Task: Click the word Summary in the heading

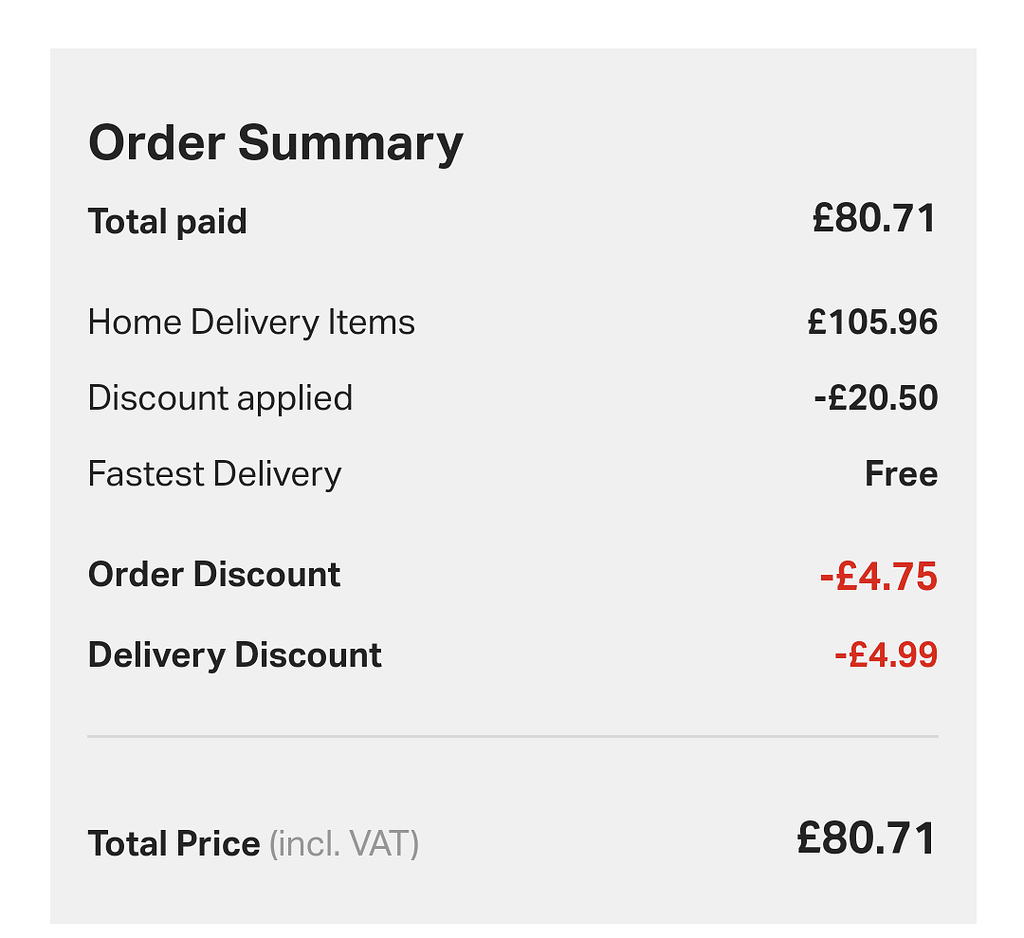Action: tap(351, 144)
